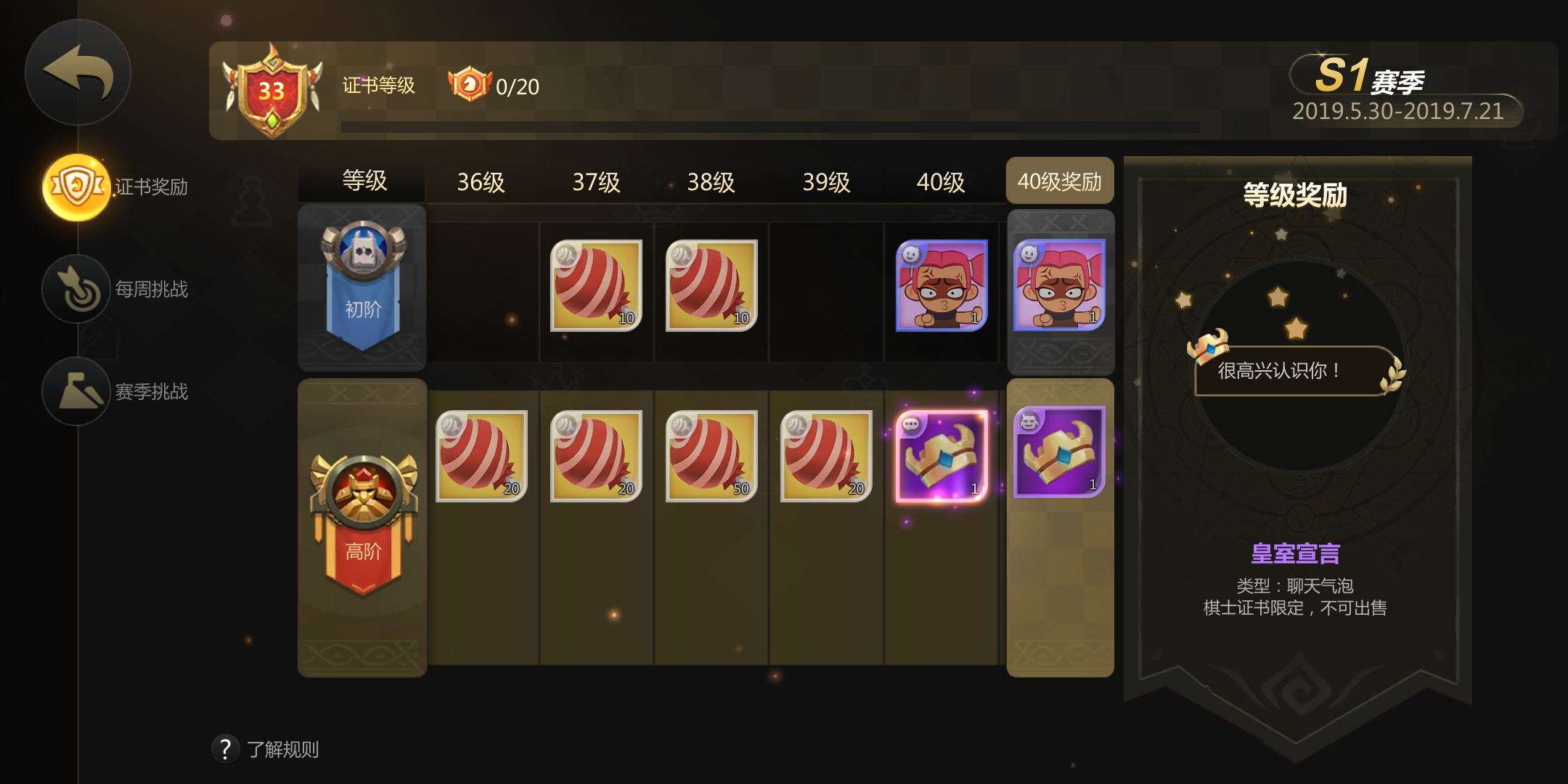Tap the 很高兴认识你 chat bubble preview
This screenshot has height=784, width=1568.
click(x=1296, y=367)
